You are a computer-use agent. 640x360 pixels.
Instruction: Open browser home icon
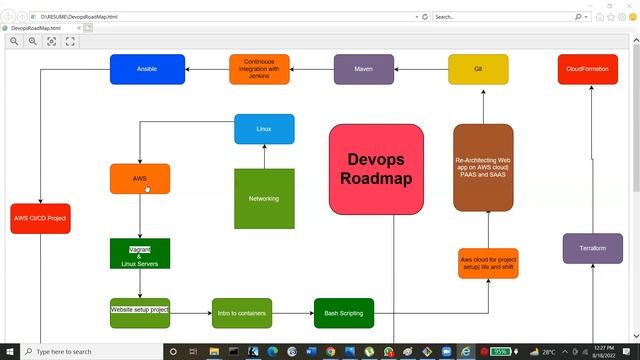click(x=600, y=17)
